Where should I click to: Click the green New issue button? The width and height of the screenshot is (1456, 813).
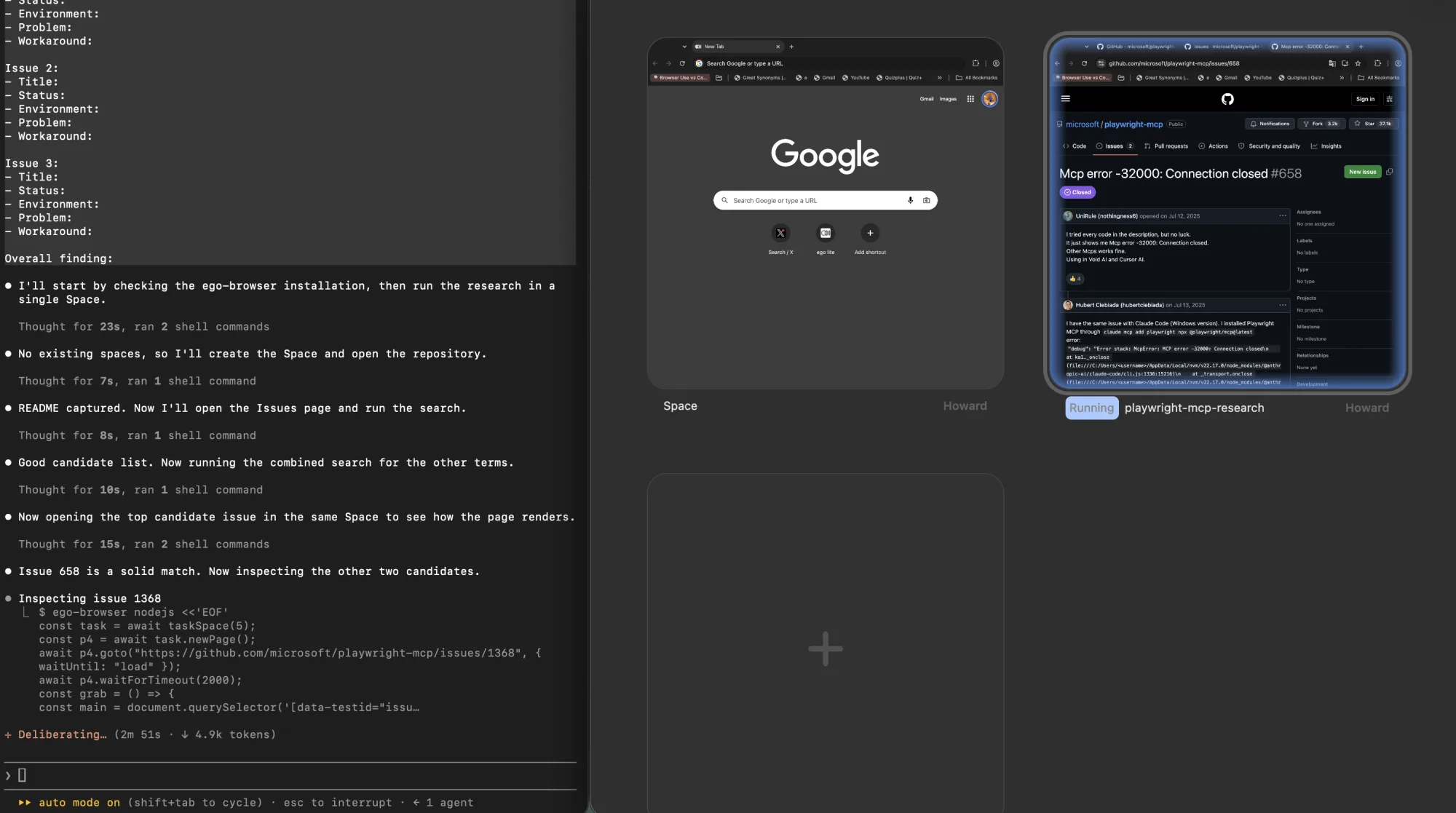1362,172
